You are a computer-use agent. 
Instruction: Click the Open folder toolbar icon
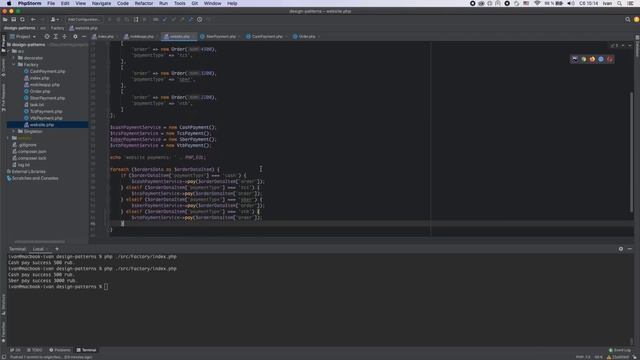pos(5,19)
